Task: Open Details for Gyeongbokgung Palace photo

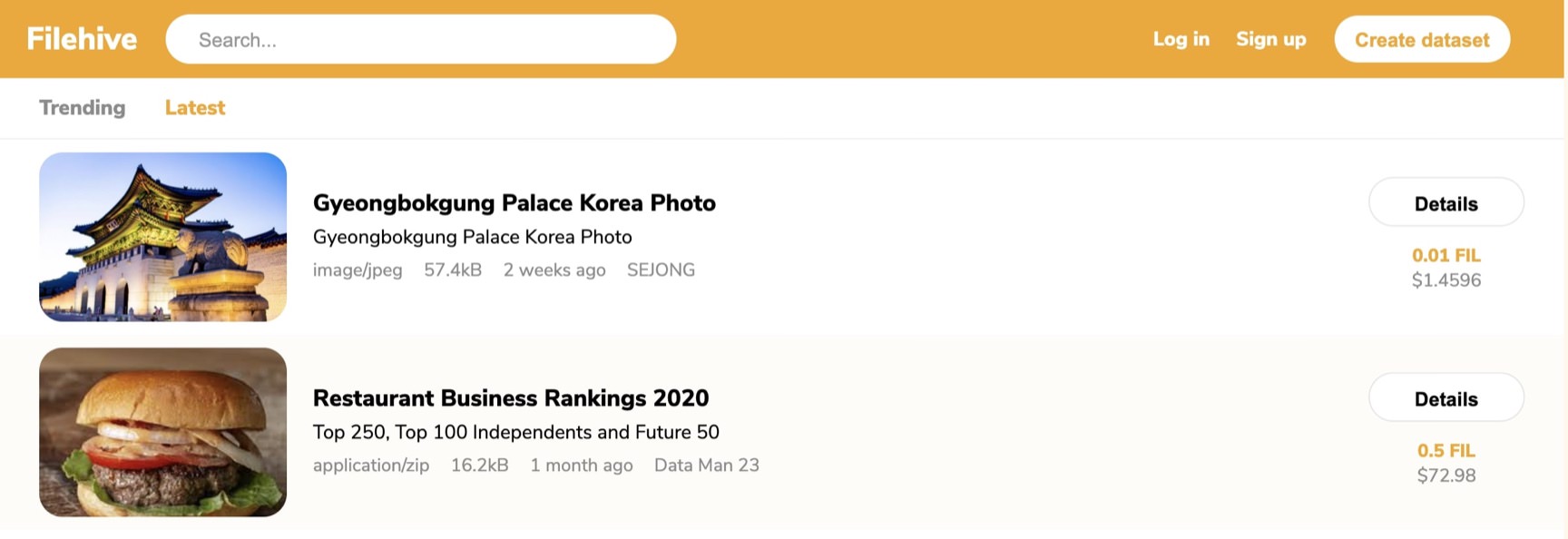Action: pos(1445,203)
